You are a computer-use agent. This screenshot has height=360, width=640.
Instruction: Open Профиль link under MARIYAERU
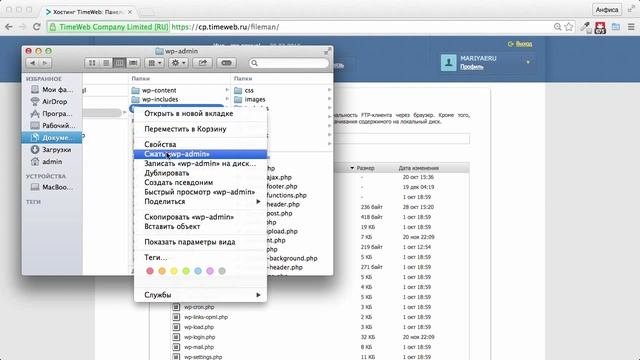coord(472,67)
